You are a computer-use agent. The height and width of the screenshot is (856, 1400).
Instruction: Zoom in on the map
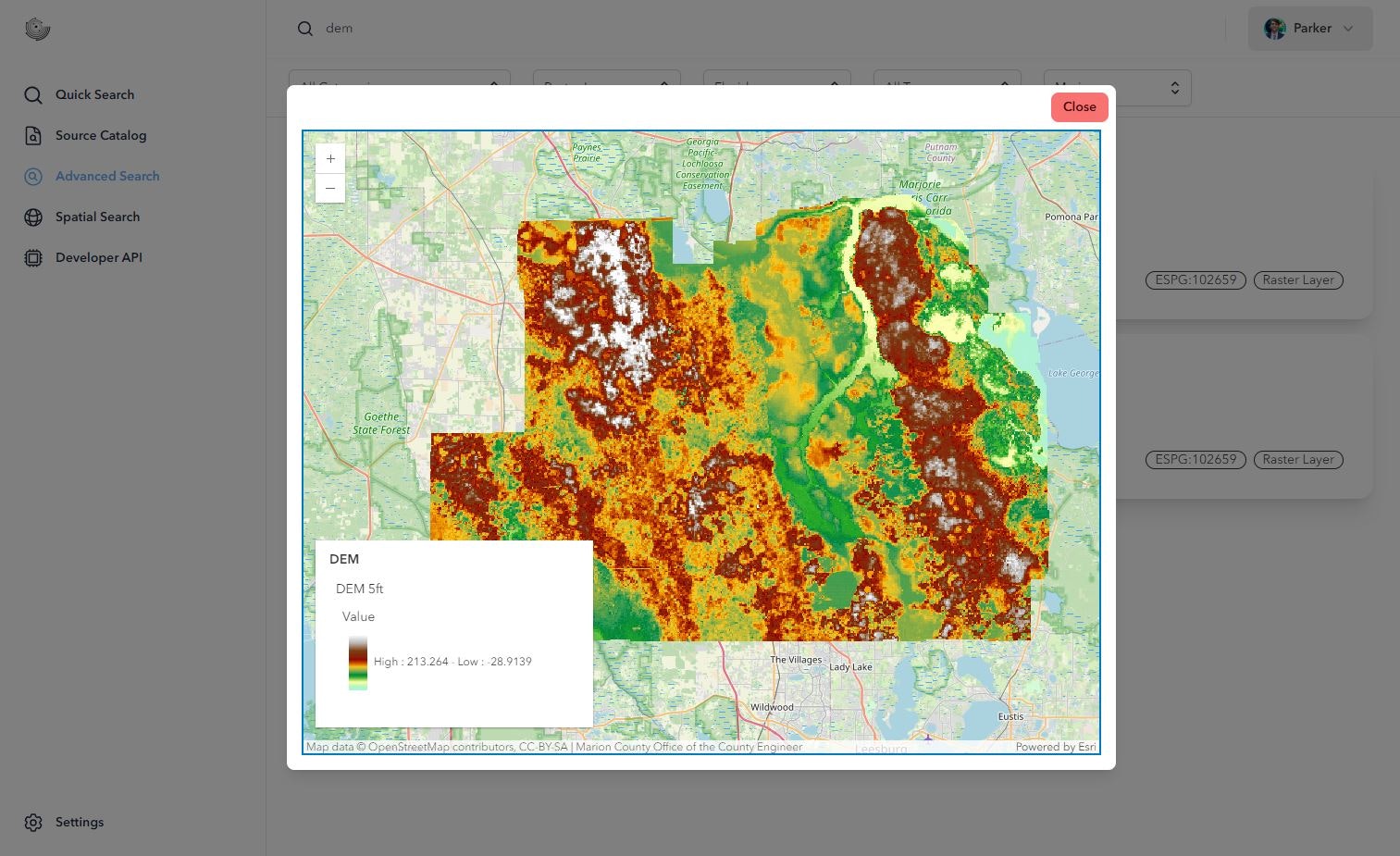(330, 159)
